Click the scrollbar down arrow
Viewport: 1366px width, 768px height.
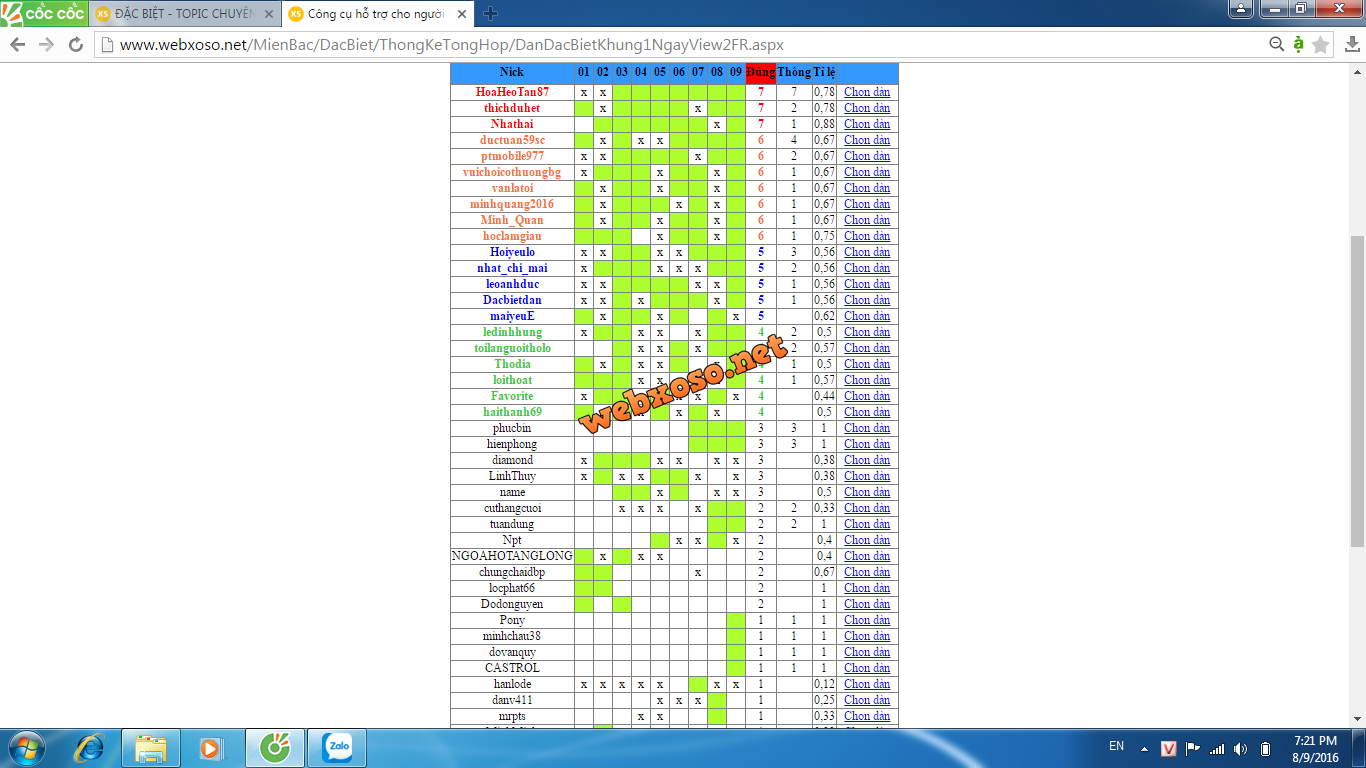coord(1357,718)
